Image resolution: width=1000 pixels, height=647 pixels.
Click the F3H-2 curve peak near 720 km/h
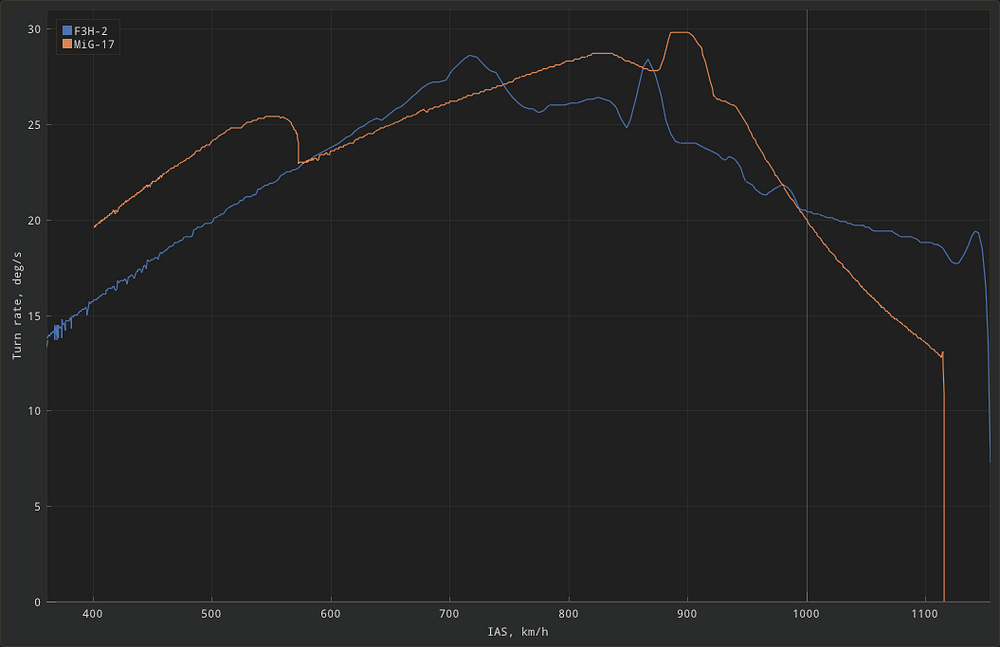pos(471,56)
